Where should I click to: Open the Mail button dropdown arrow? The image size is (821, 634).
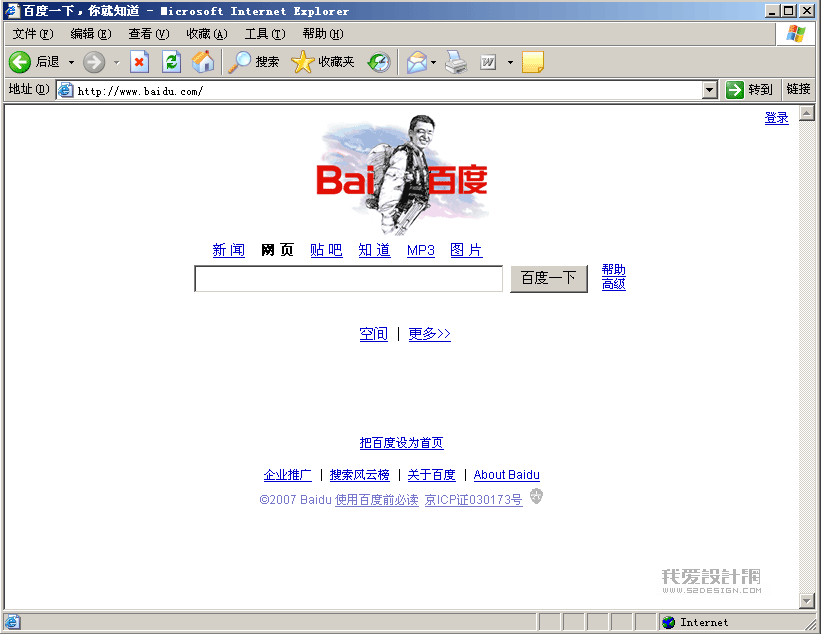(434, 63)
